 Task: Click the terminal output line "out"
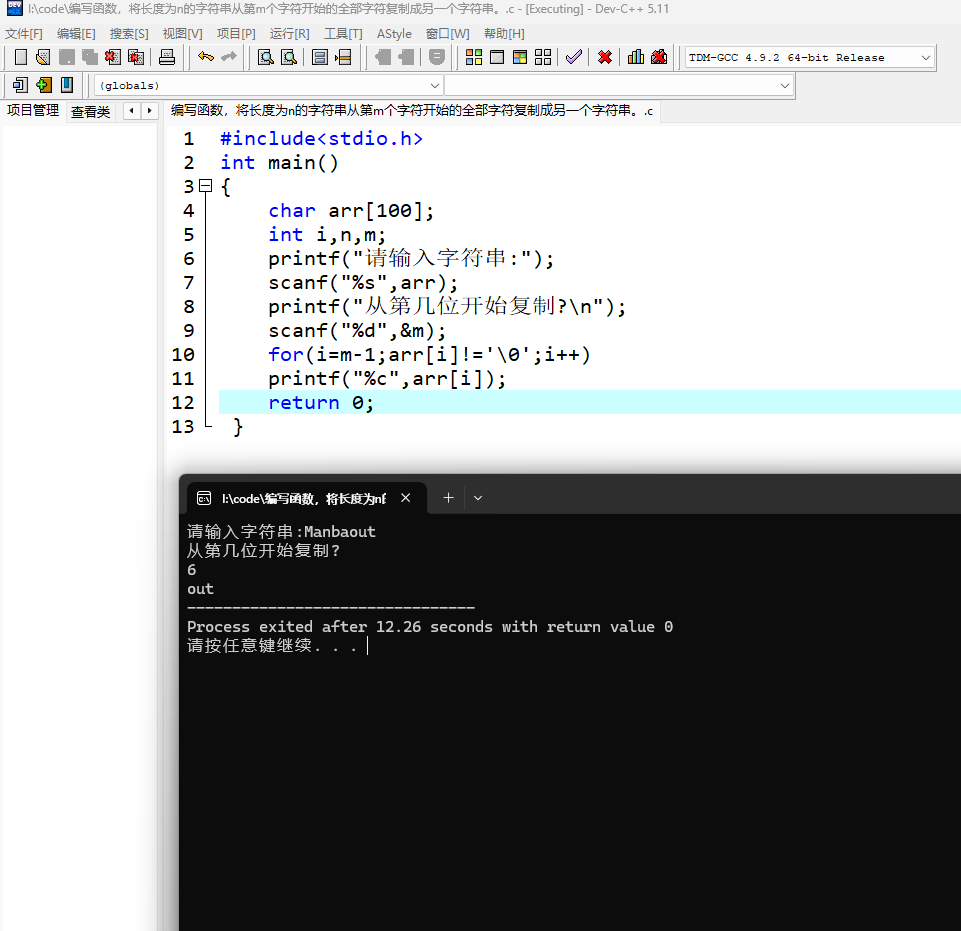point(200,590)
